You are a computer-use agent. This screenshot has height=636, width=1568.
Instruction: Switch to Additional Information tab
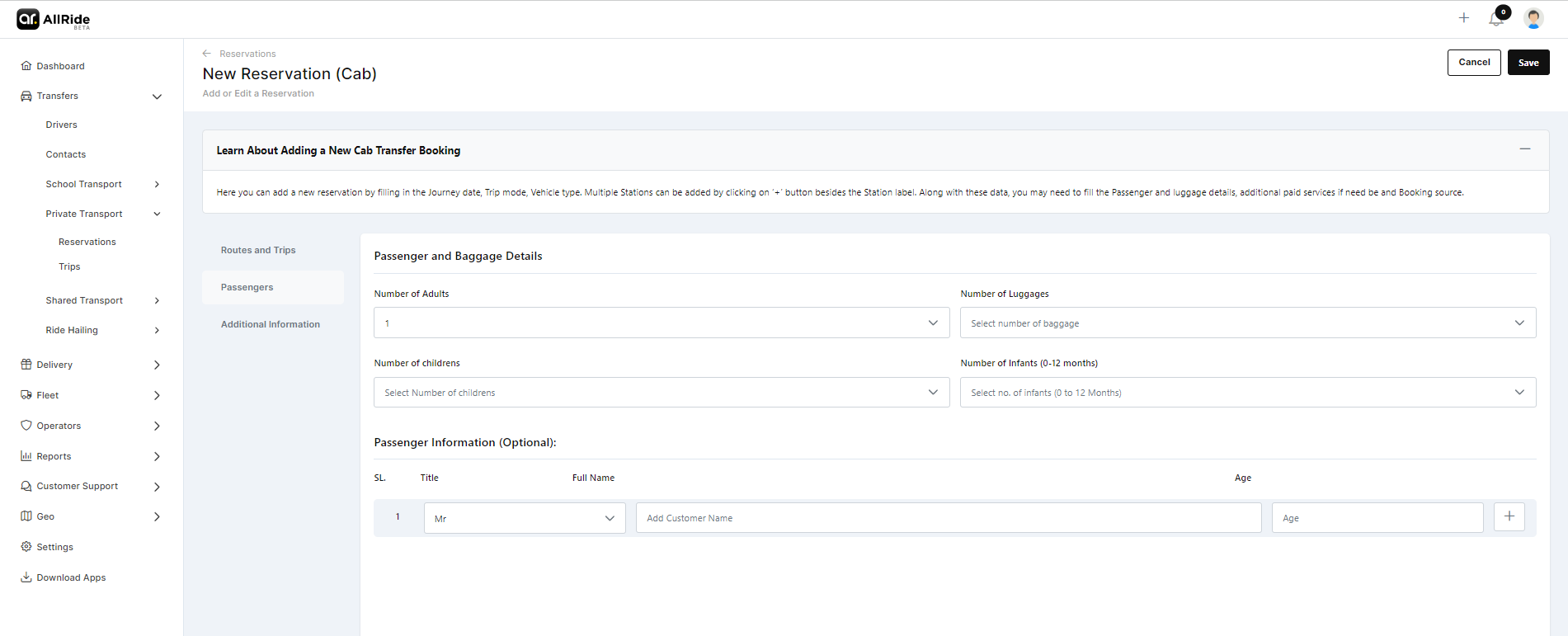(270, 324)
